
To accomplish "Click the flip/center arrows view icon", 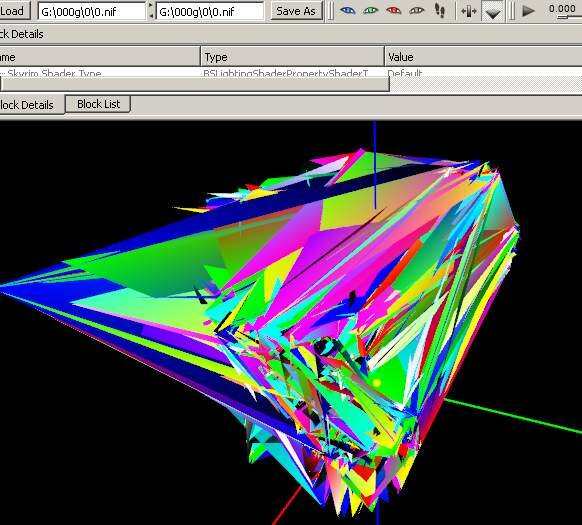I will [x=468, y=11].
